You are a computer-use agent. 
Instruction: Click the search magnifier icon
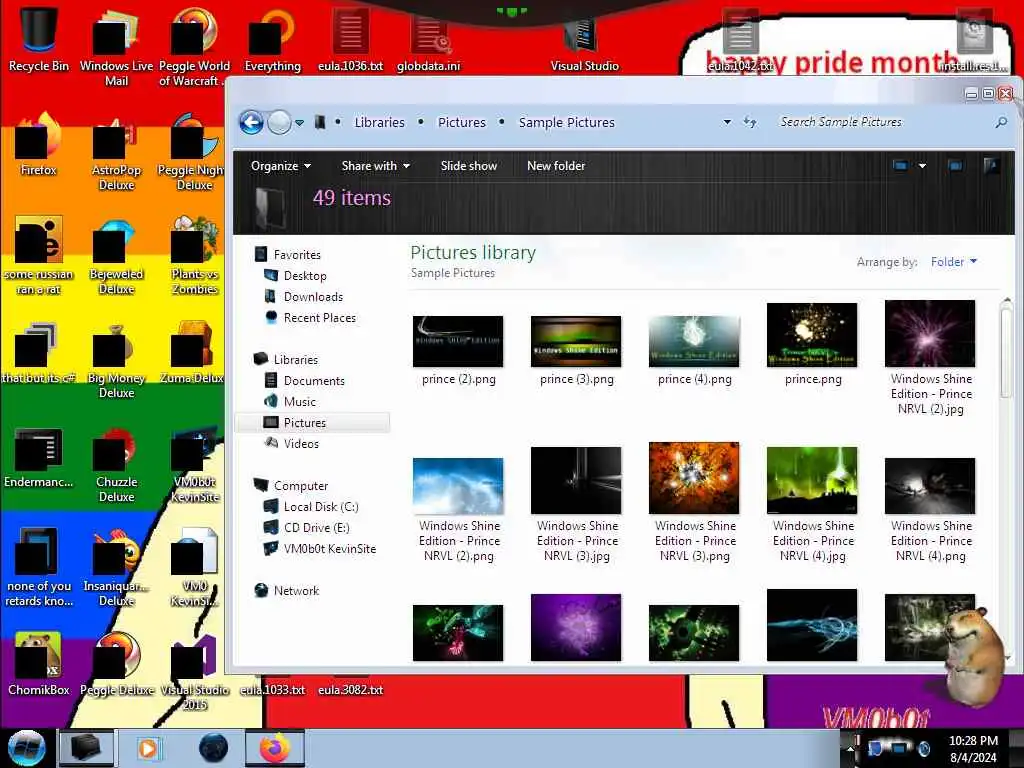click(1000, 122)
